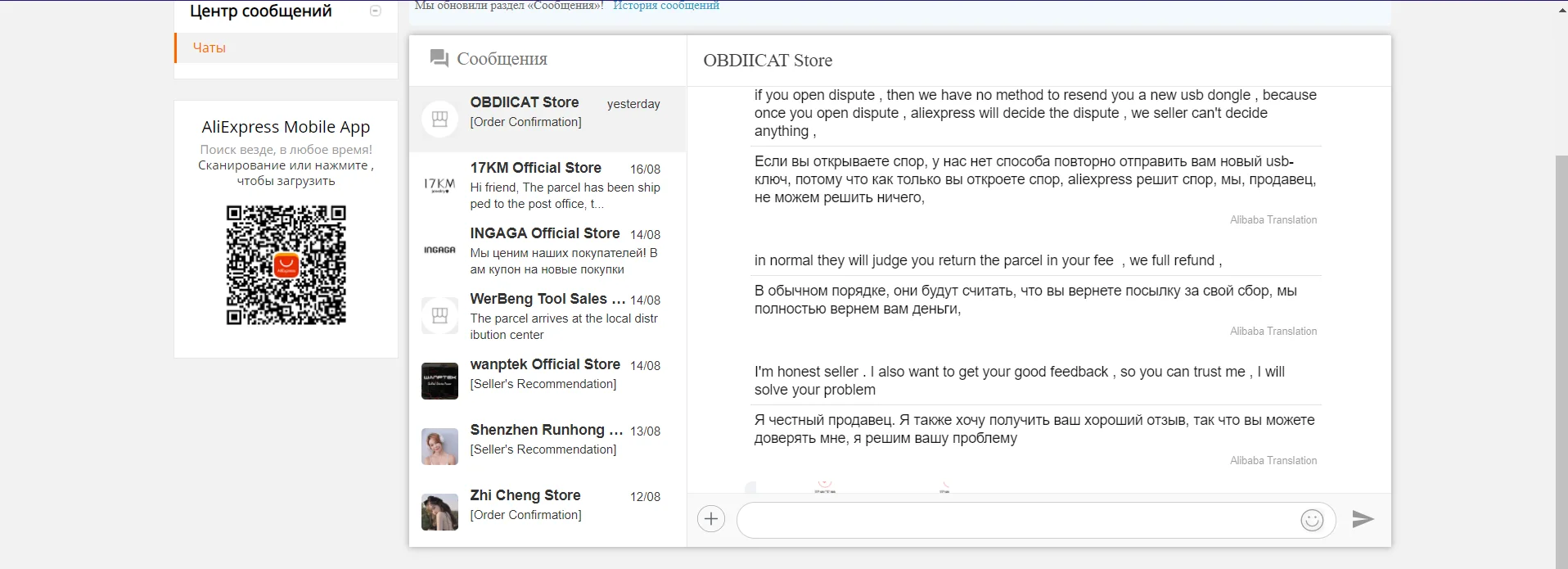1568x569 pixels.
Task: Click Alibaba Translation label under last message
Action: (1273, 461)
